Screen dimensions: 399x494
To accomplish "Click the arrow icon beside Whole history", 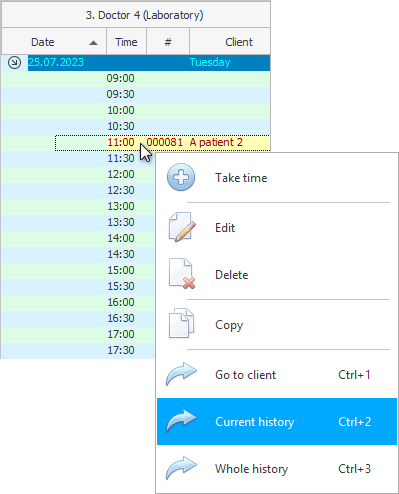I will pyautogui.click(x=181, y=468).
